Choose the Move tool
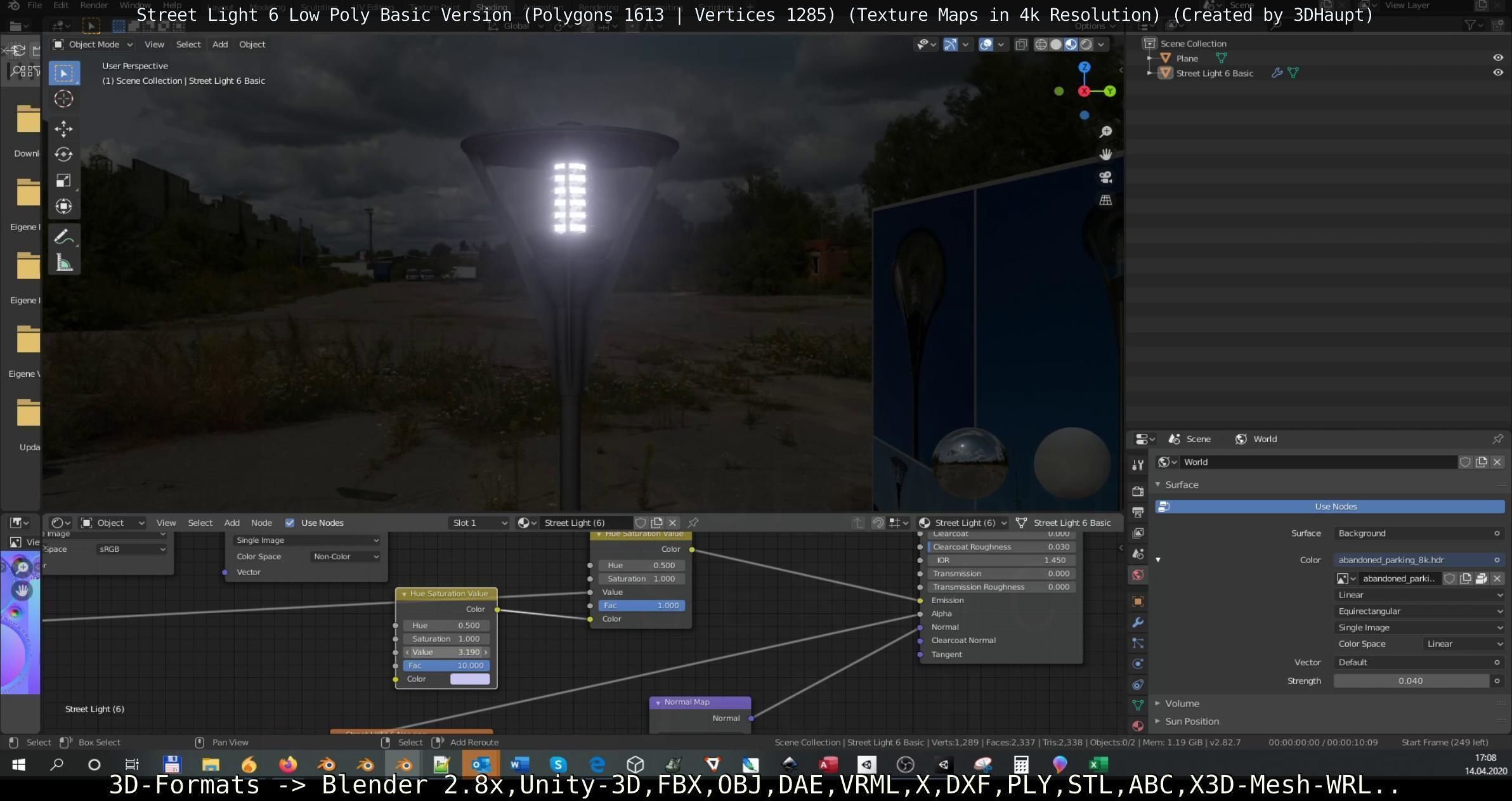The image size is (1512, 801). pyautogui.click(x=64, y=129)
